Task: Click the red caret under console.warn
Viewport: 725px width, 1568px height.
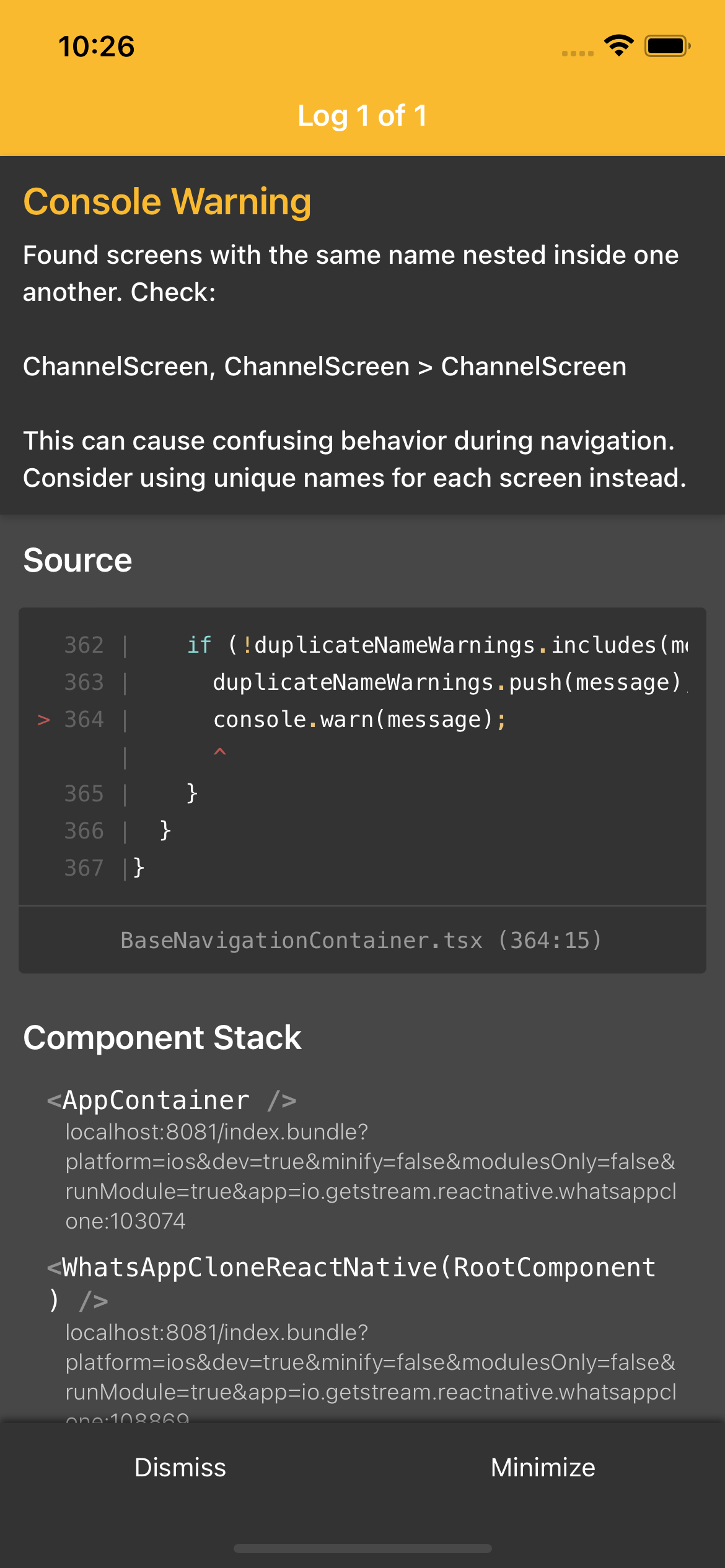Action: [219, 752]
